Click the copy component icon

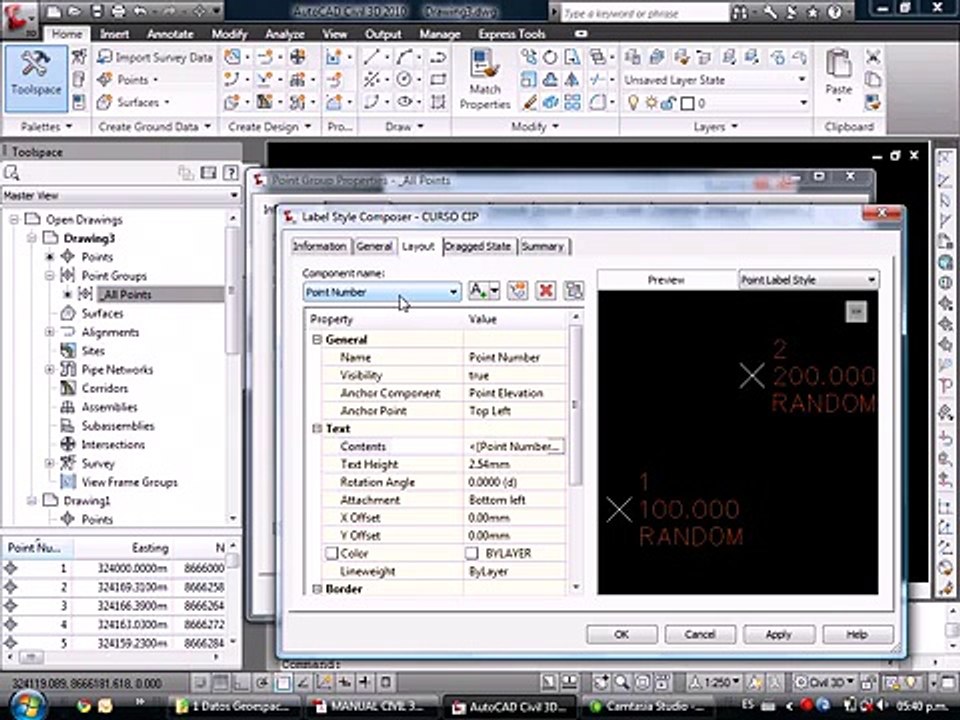click(517, 290)
